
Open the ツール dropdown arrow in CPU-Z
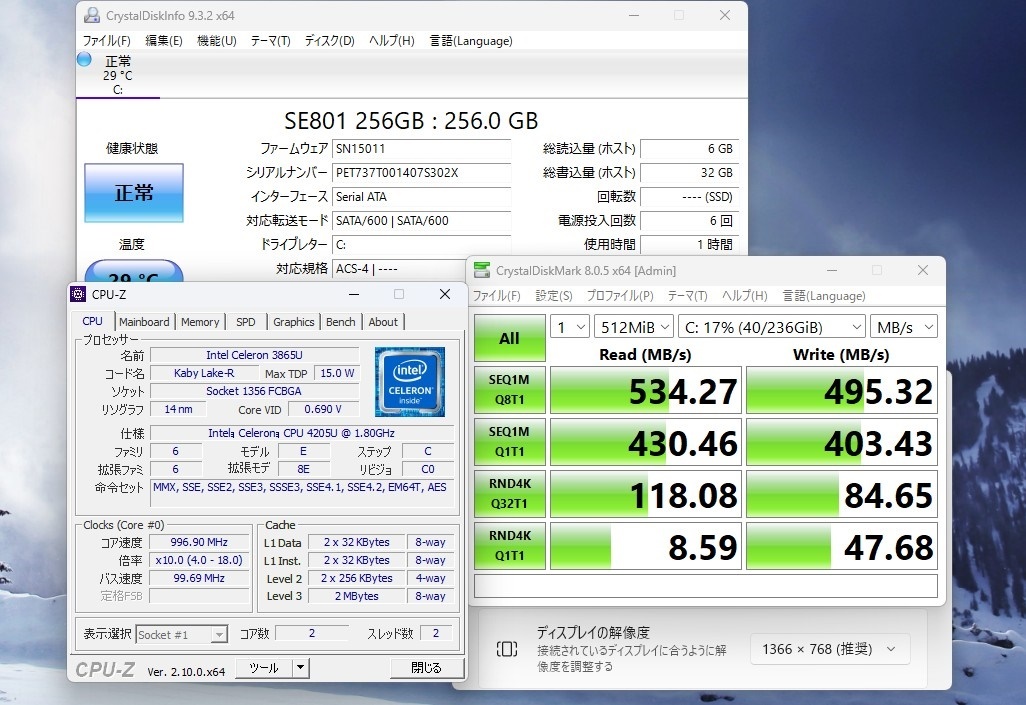[300, 668]
